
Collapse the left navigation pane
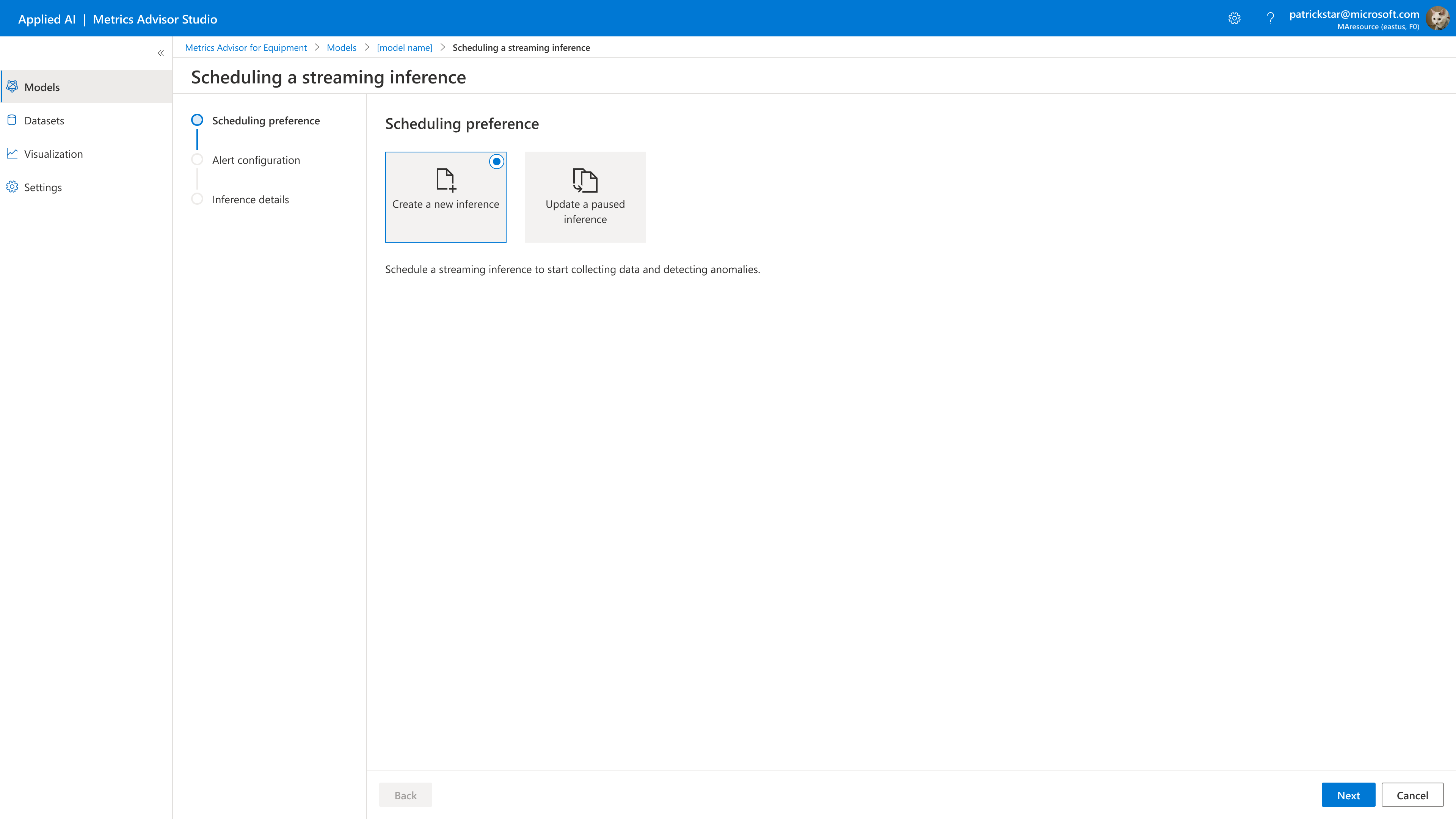tap(160, 53)
